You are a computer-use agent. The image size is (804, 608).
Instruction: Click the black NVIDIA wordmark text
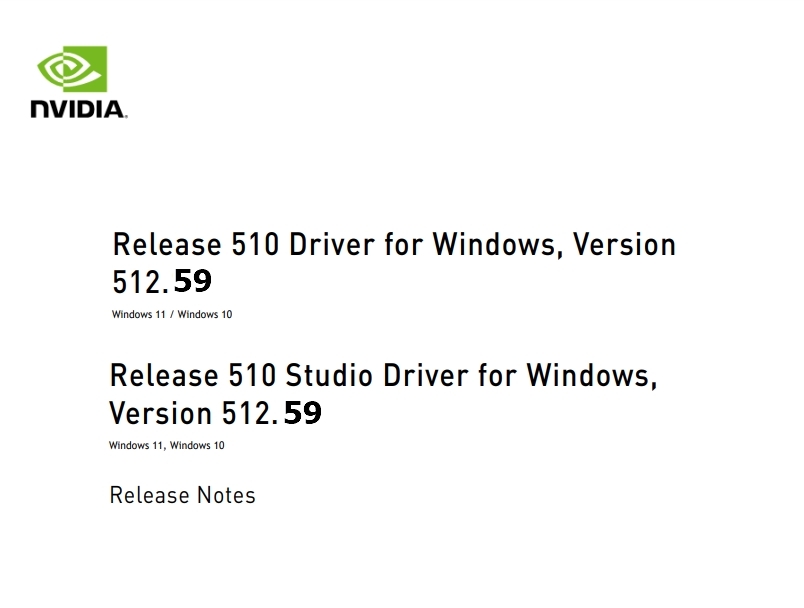(78, 109)
